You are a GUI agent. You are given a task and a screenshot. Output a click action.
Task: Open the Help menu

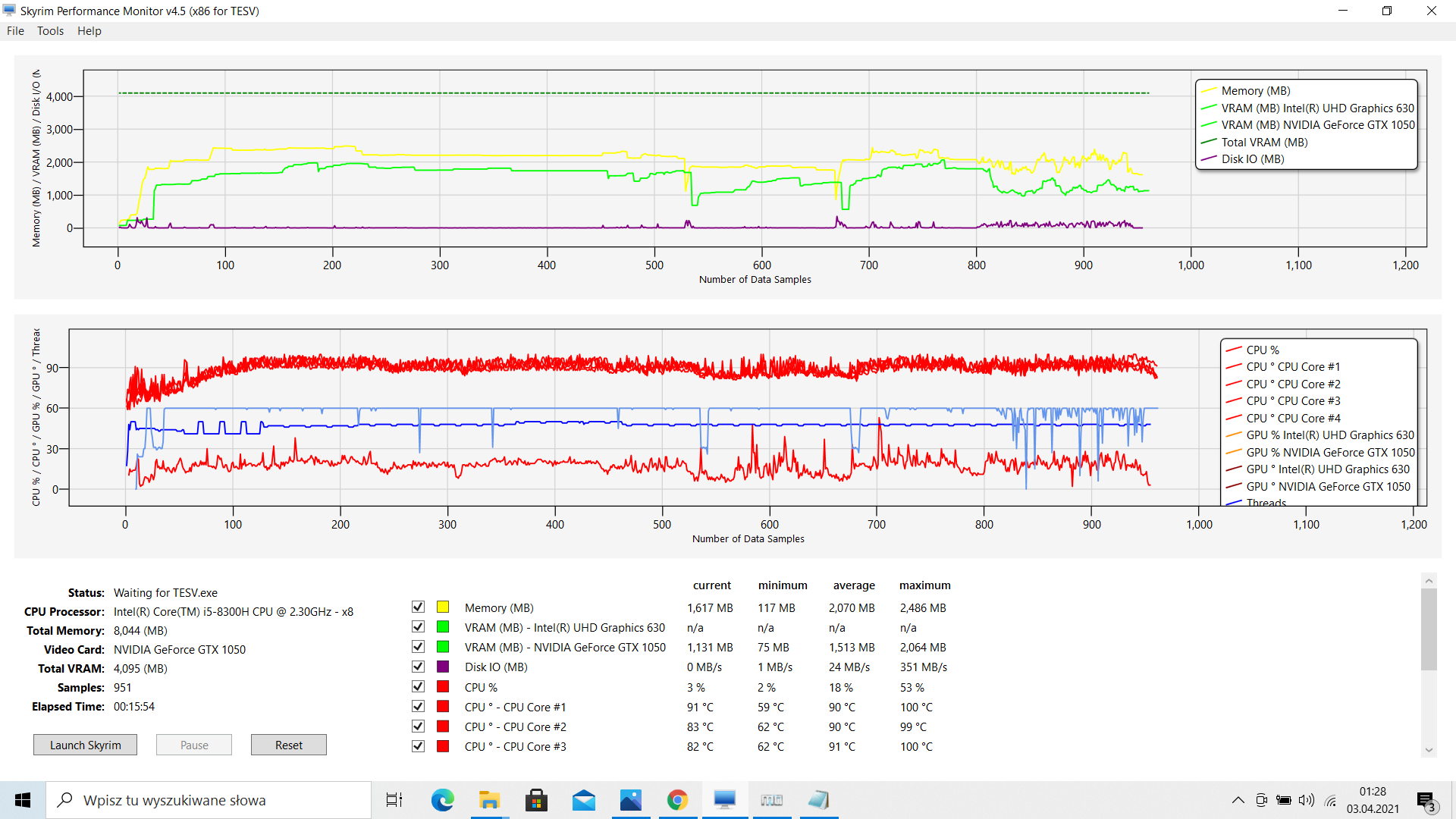pos(89,31)
